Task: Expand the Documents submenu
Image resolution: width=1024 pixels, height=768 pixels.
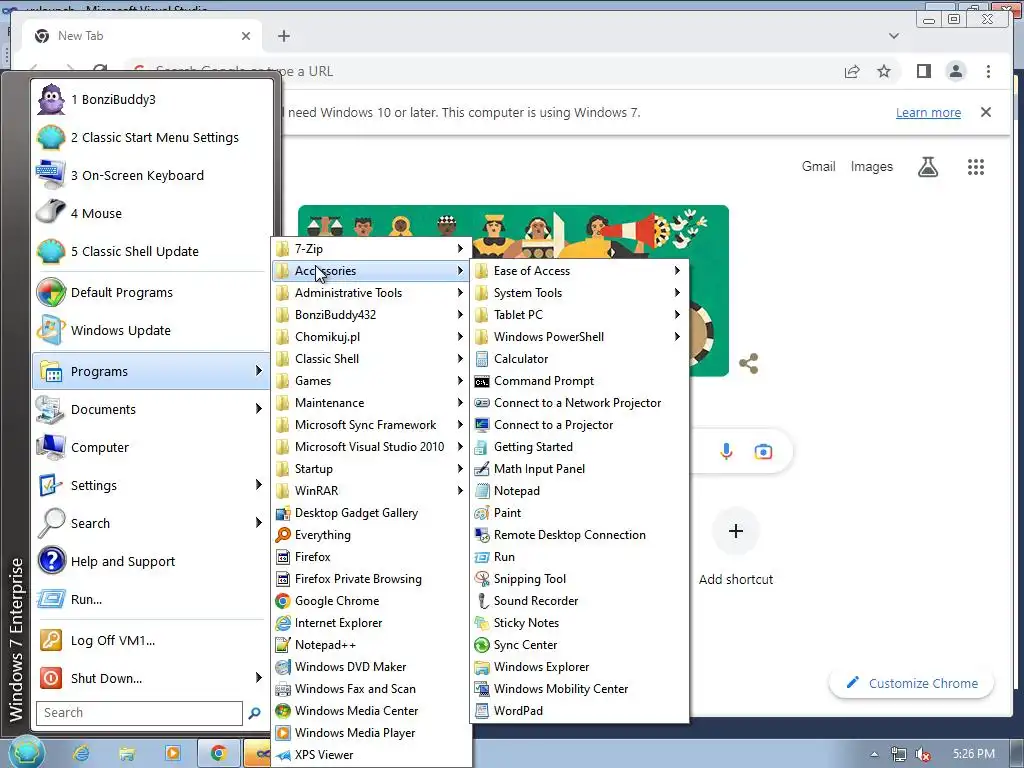Action: click(150, 409)
